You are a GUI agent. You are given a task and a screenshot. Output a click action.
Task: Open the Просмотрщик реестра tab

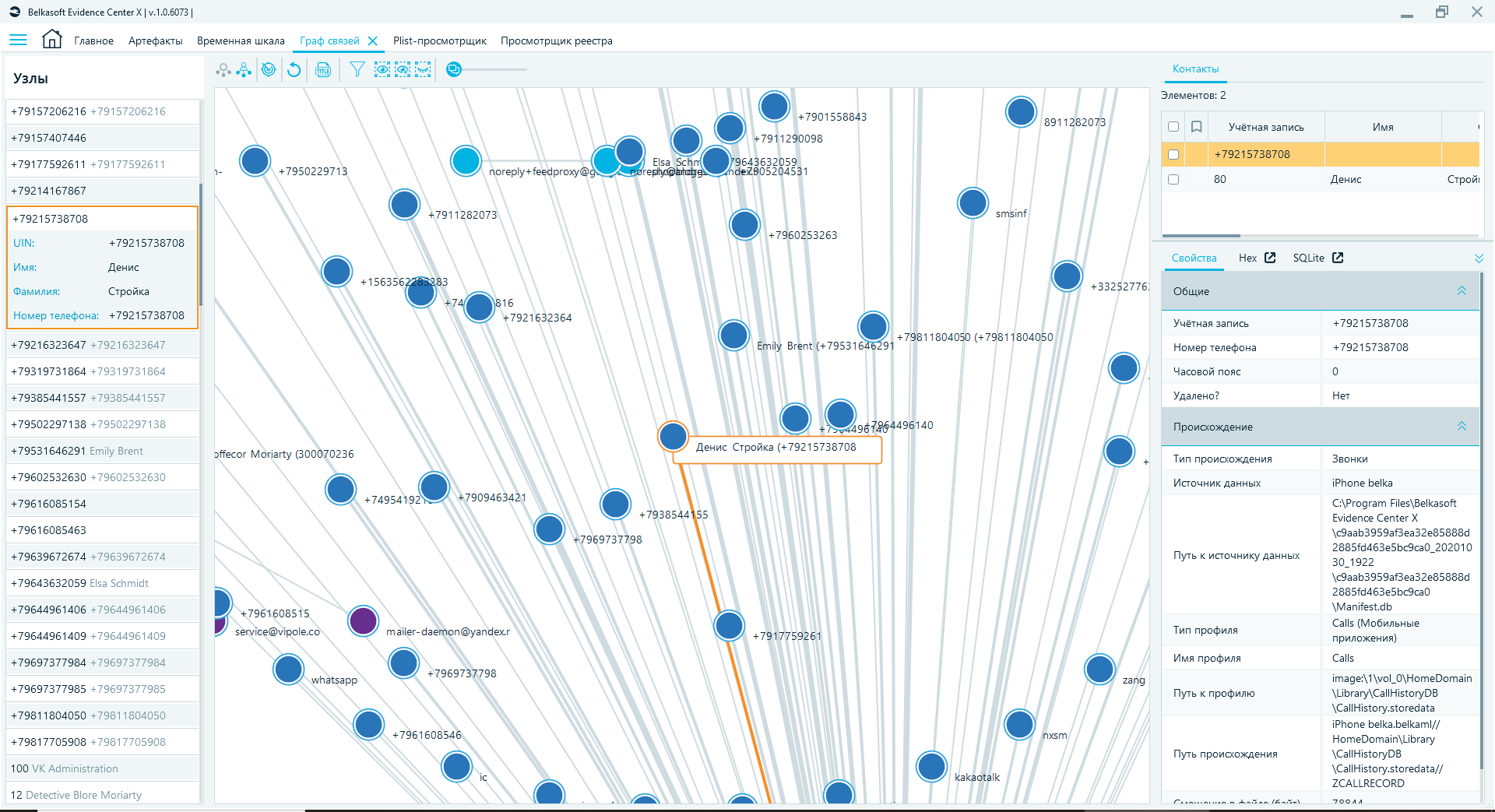click(x=557, y=40)
